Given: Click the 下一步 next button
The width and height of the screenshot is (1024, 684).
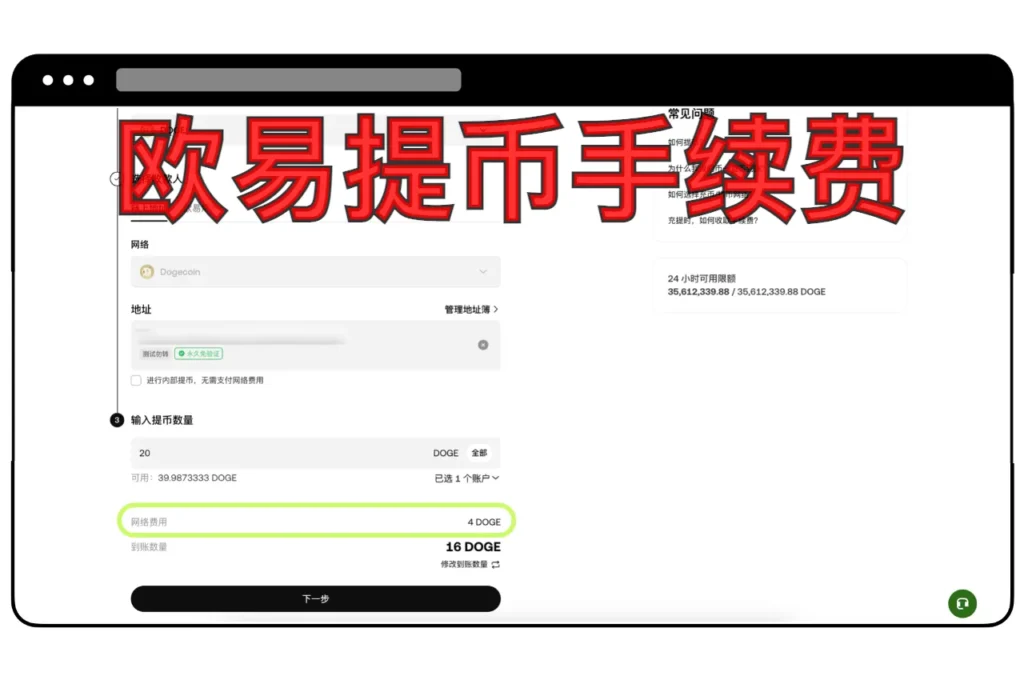Looking at the screenshot, I should pos(315,598).
